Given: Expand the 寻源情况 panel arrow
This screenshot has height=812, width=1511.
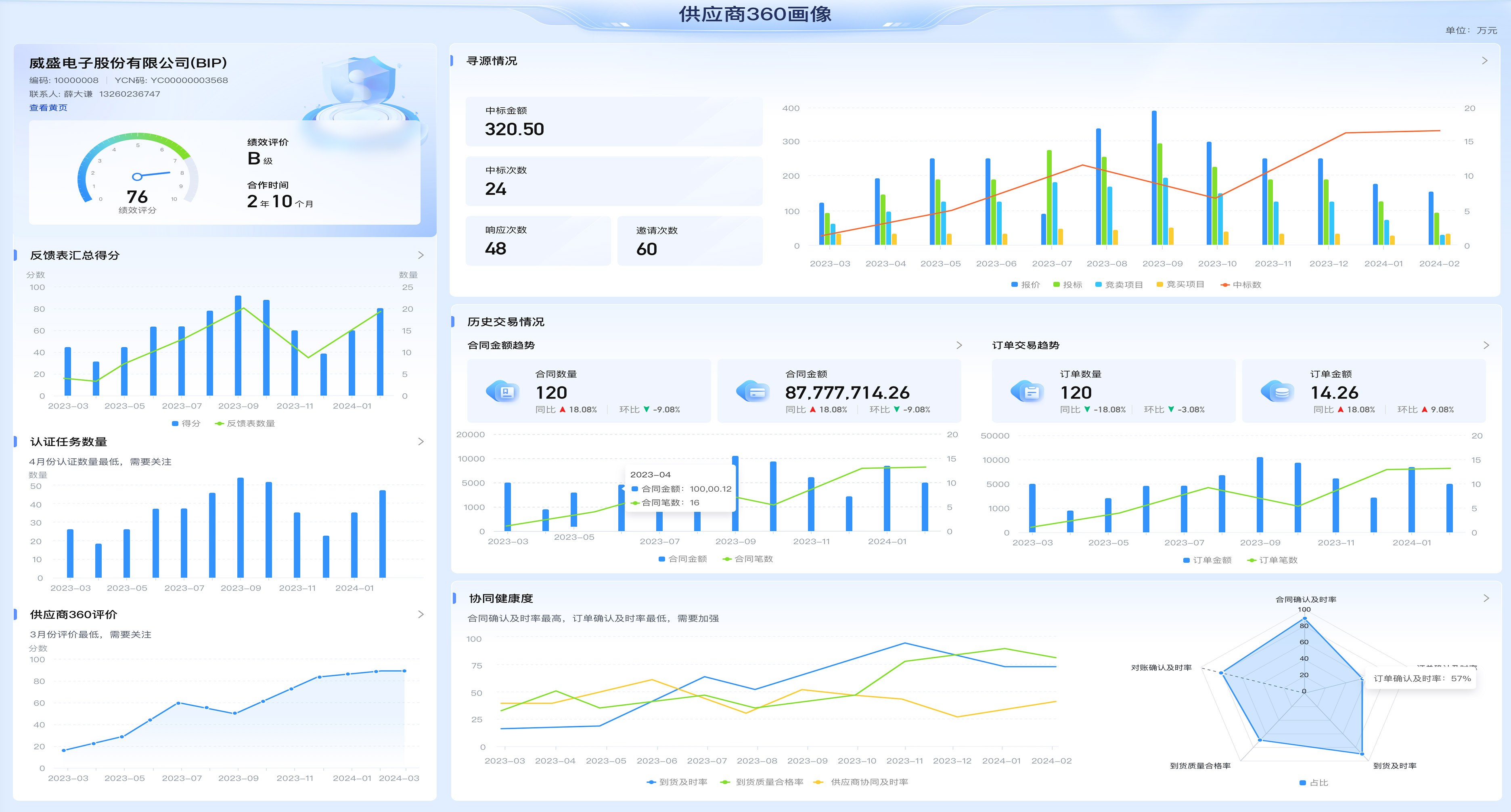Looking at the screenshot, I should pos(1485,61).
